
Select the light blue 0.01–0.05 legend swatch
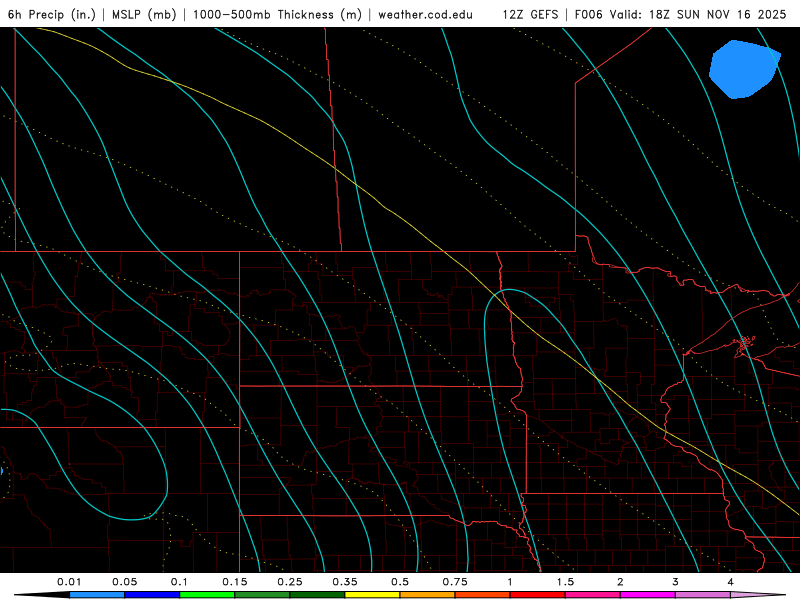(x=97, y=595)
